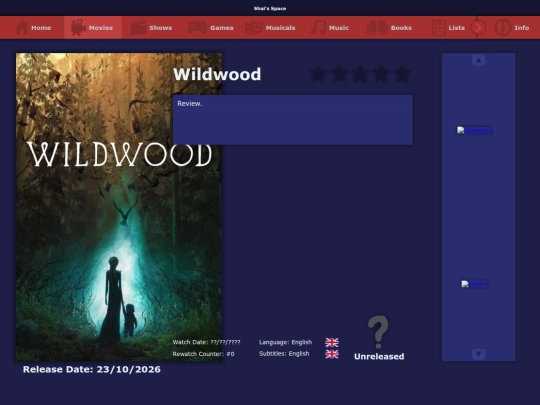Click the UK flag next to Subtitles
This screenshot has height=405, width=540.
pyautogui.click(x=332, y=354)
